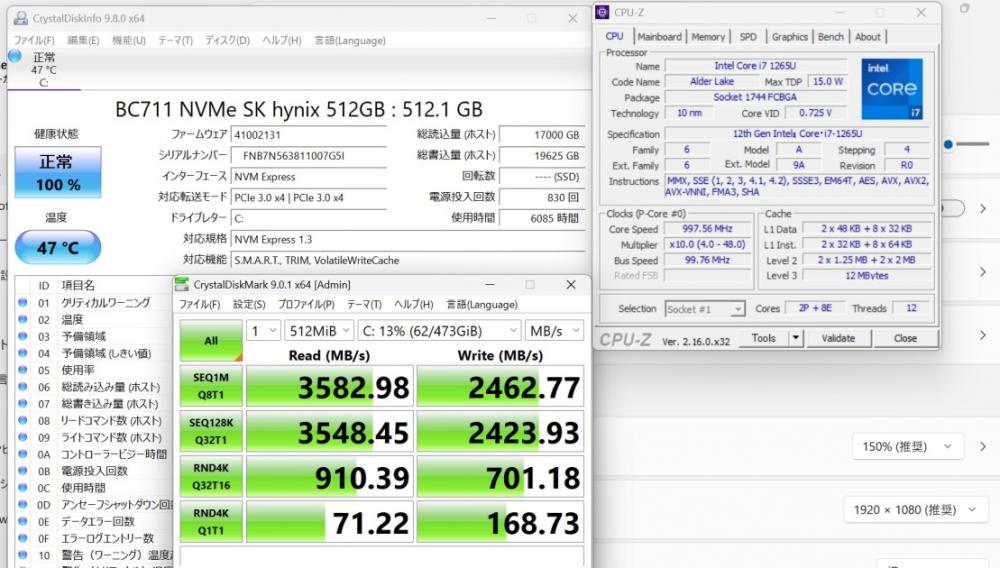Run the RND4K Q1T1 test
1000x568 pixels.
coord(211,522)
